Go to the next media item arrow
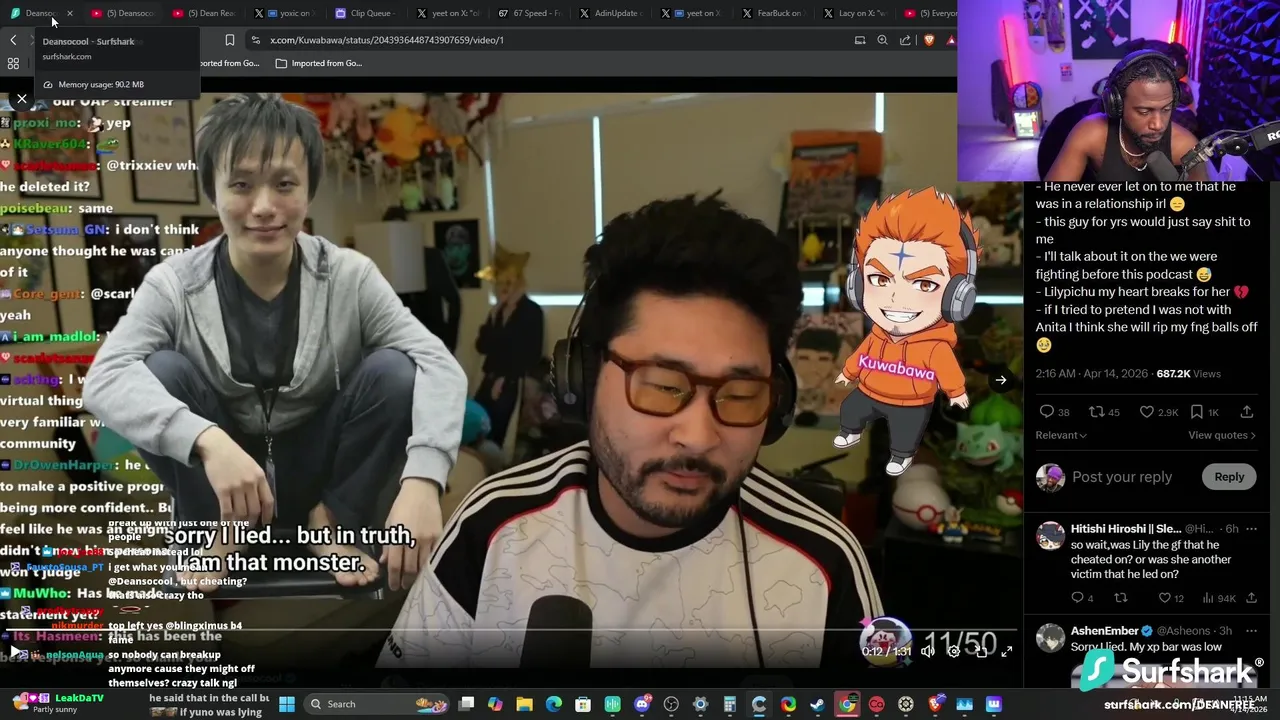Image resolution: width=1280 pixels, height=720 pixels. [x=1000, y=380]
